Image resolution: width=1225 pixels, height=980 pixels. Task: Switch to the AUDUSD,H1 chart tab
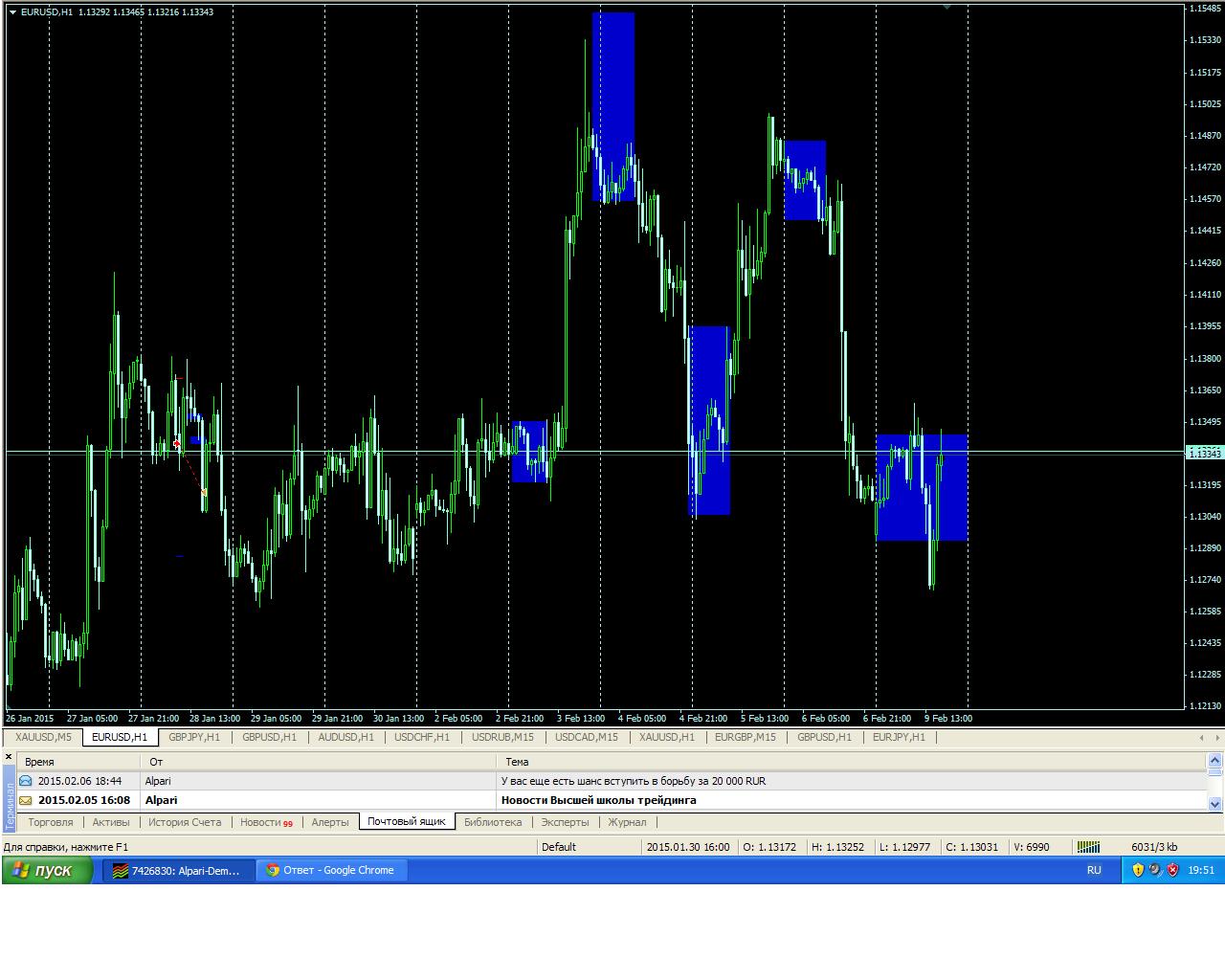click(345, 737)
